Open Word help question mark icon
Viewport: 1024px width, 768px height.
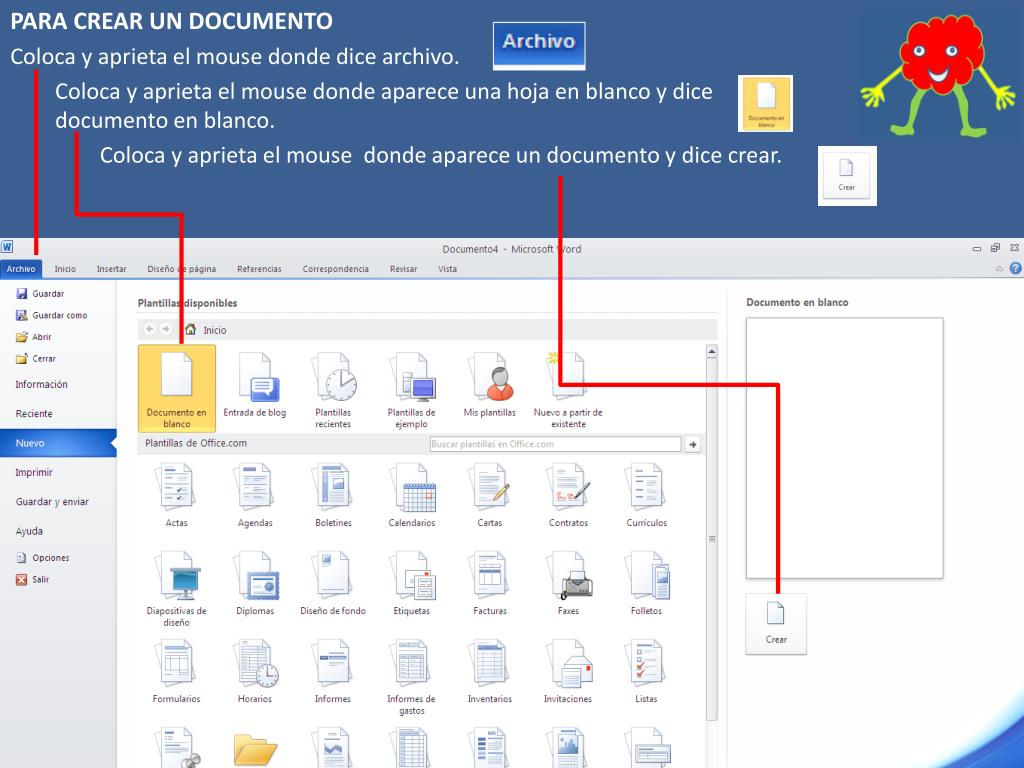[x=1016, y=268]
